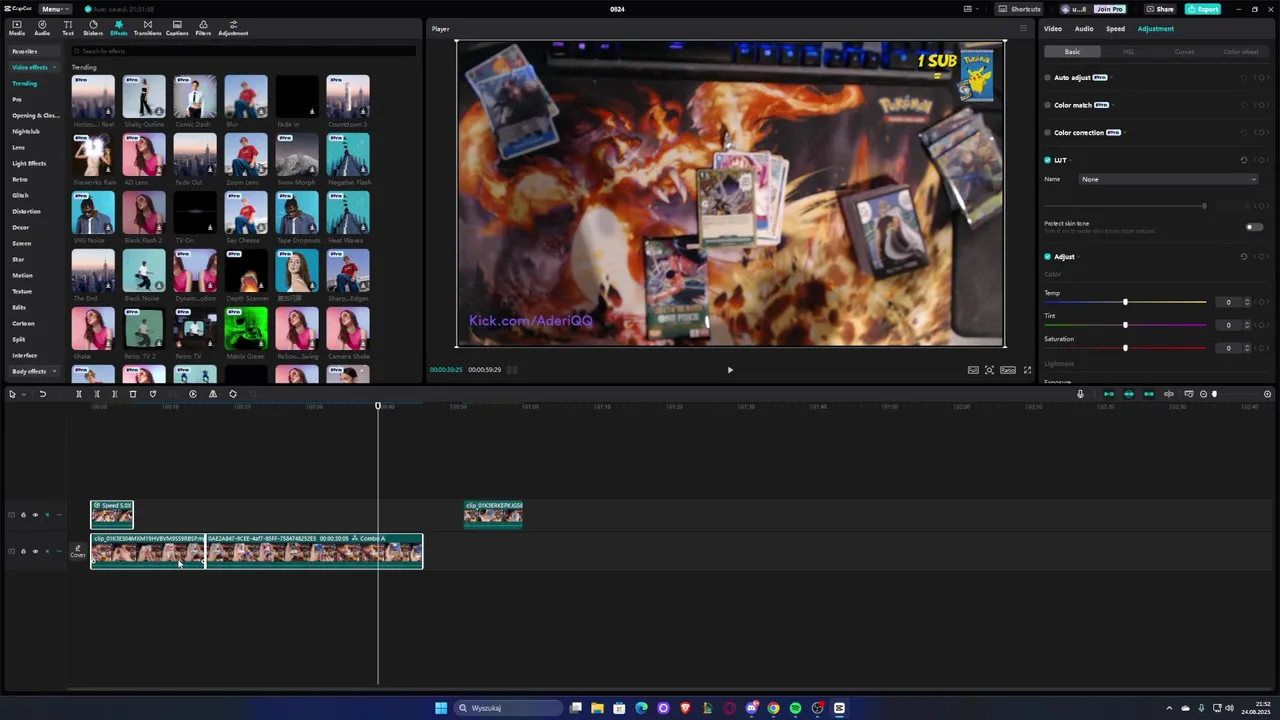This screenshot has width=1280, height=720.
Task: Select the HSL sub-tab
Action: click(1129, 52)
